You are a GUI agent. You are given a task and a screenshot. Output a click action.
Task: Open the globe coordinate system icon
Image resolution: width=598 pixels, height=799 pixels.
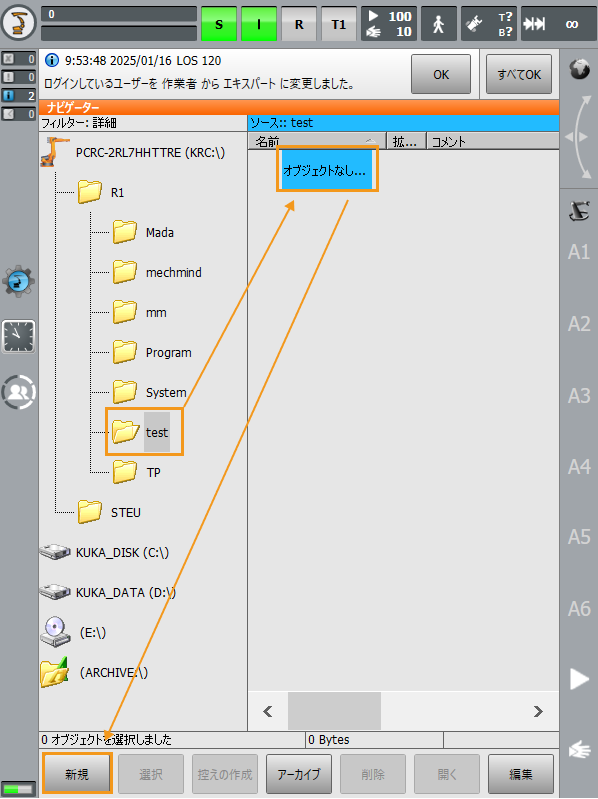tap(579, 69)
